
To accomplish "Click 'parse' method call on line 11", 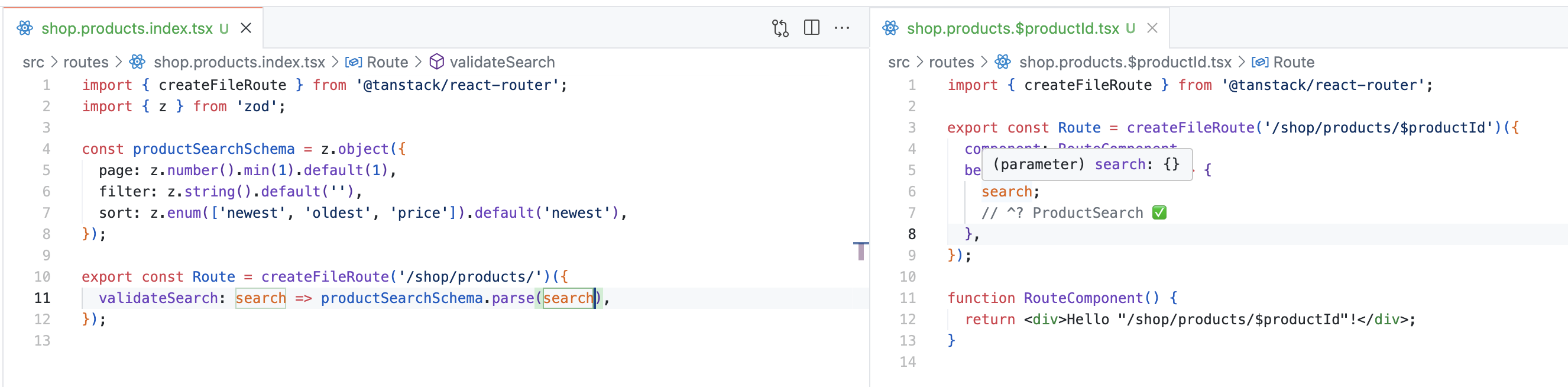I will (x=513, y=298).
